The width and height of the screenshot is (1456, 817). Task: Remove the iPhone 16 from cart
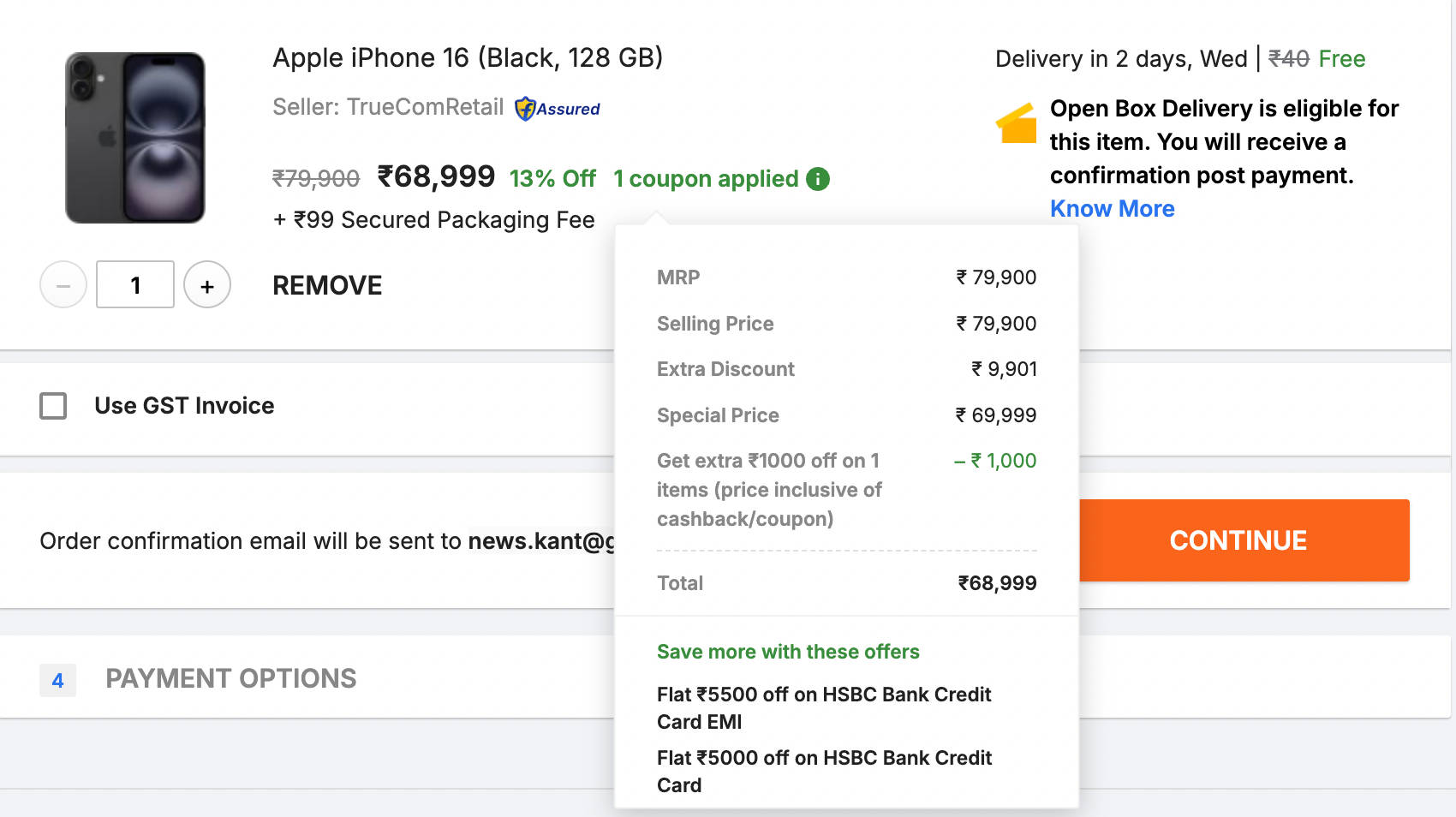pos(327,285)
